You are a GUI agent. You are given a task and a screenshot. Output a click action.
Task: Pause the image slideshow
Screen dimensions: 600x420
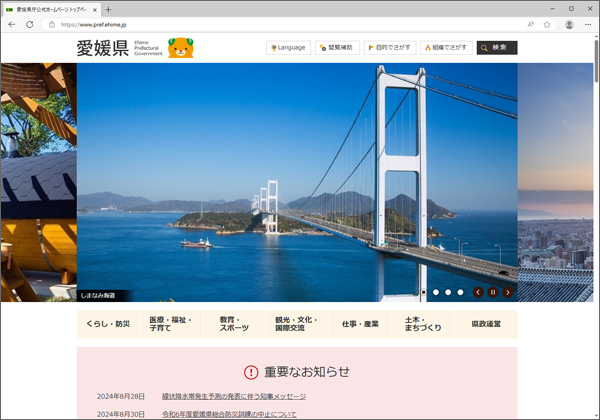[493, 292]
